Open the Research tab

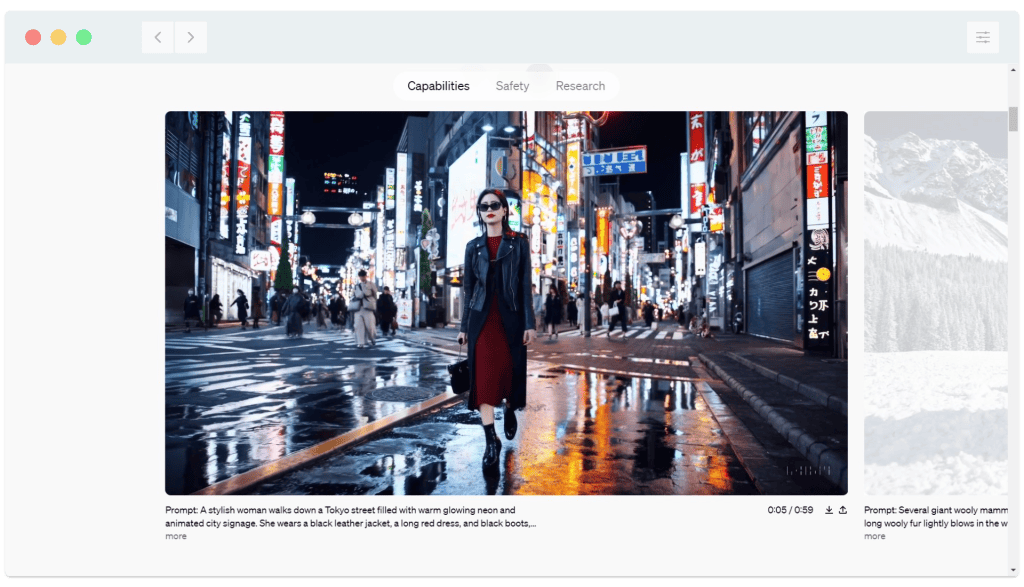click(580, 86)
